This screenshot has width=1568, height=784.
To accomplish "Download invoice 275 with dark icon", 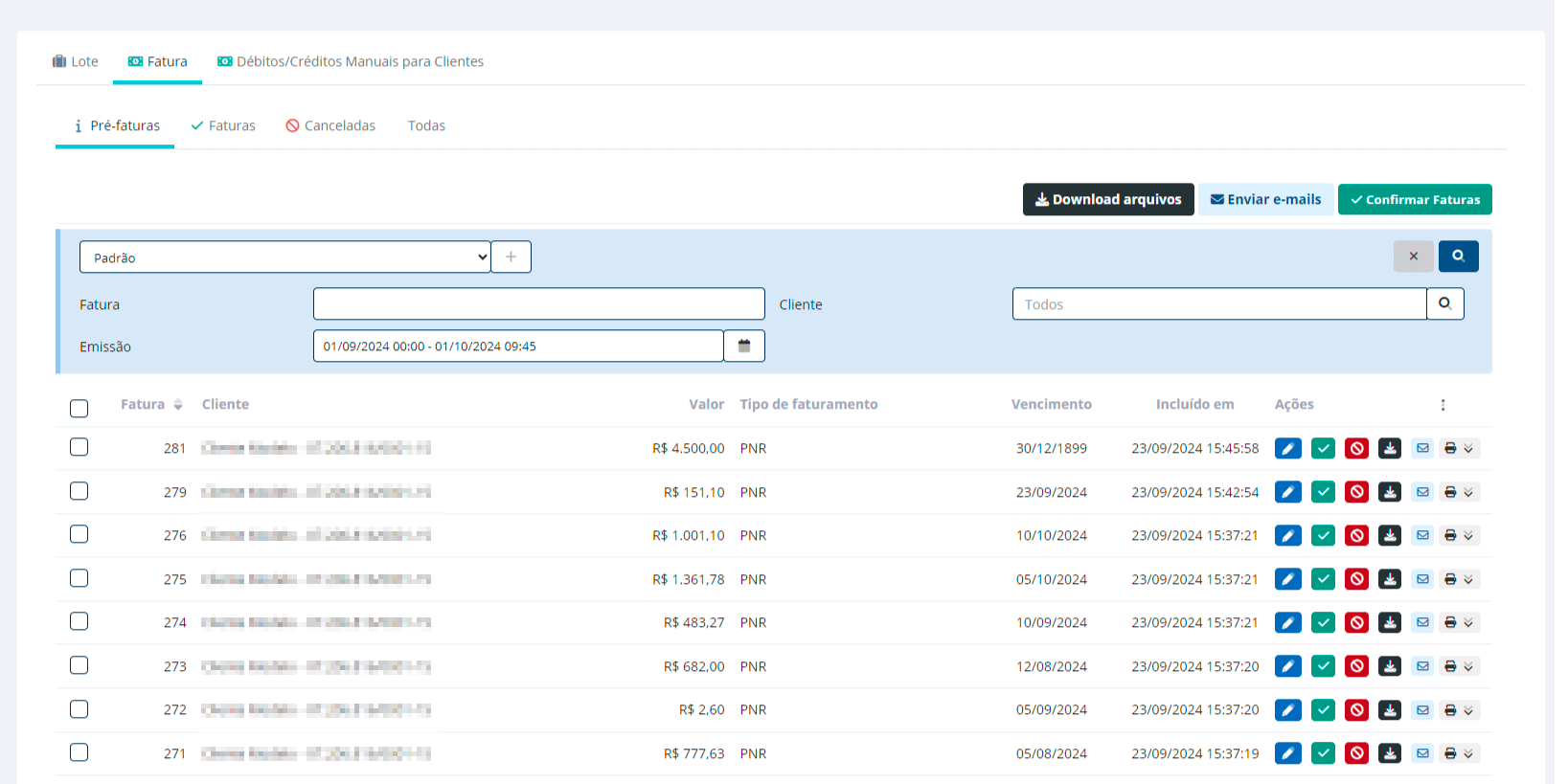I will 1390,579.
